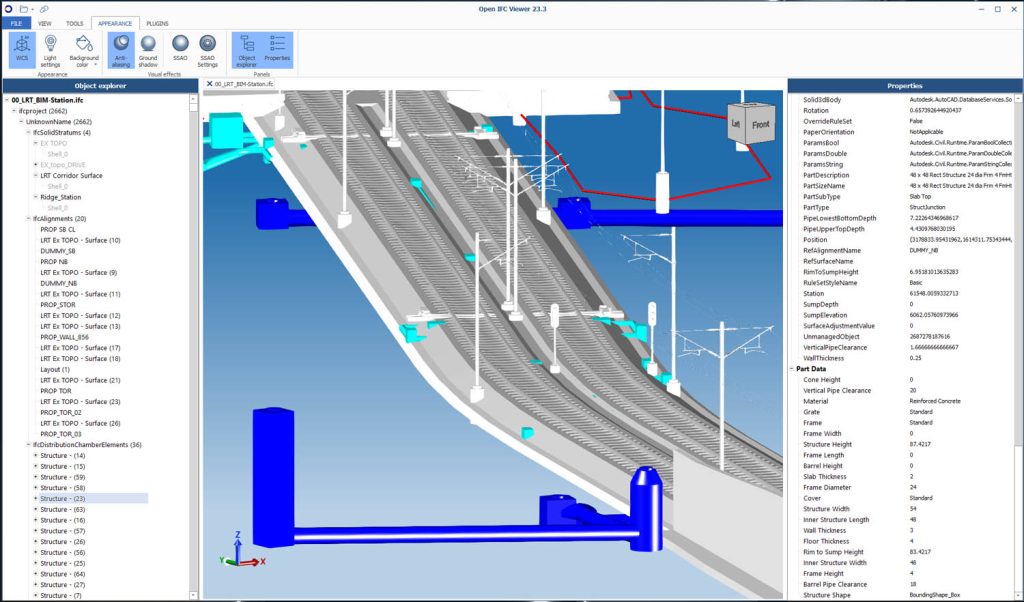Click the Background color paint bucket
1024x602 pixels.
click(x=84, y=44)
